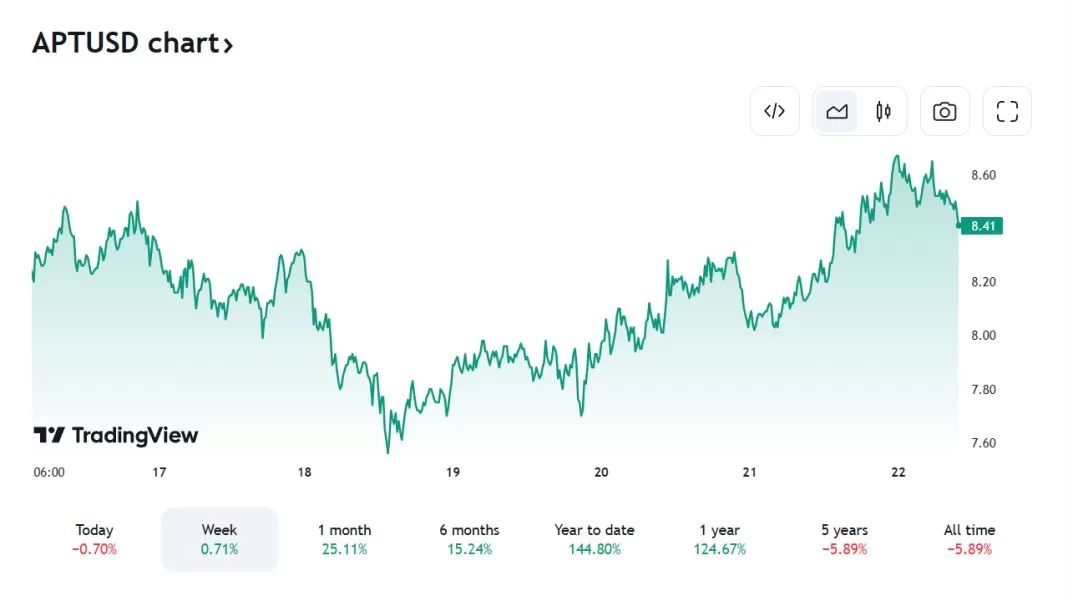This screenshot has width=1068, height=601.
Task: Select the 5 years range
Action: [844, 539]
